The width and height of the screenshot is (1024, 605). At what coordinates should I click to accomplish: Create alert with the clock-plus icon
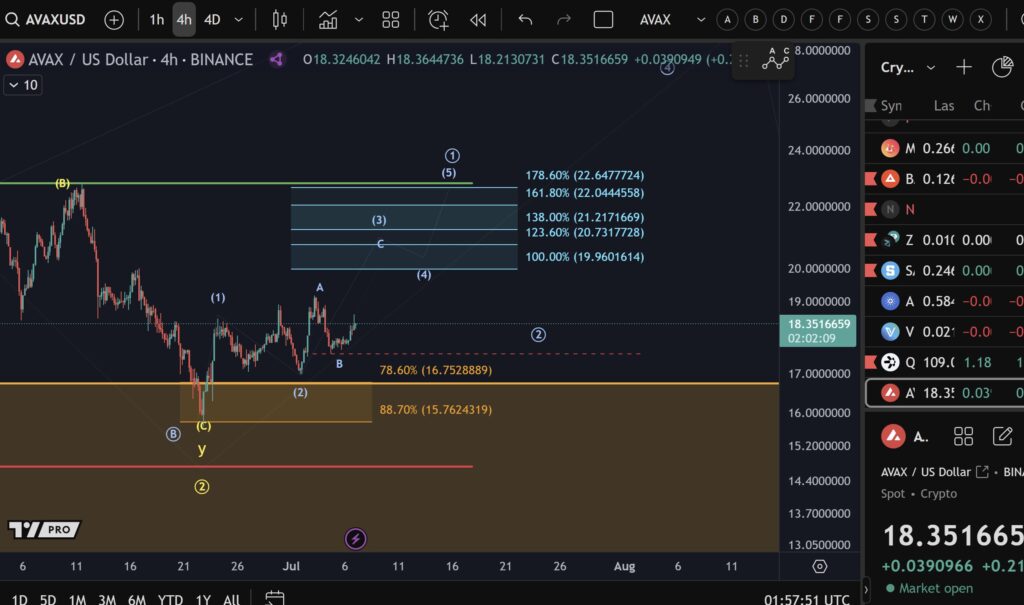pos(438,20)
